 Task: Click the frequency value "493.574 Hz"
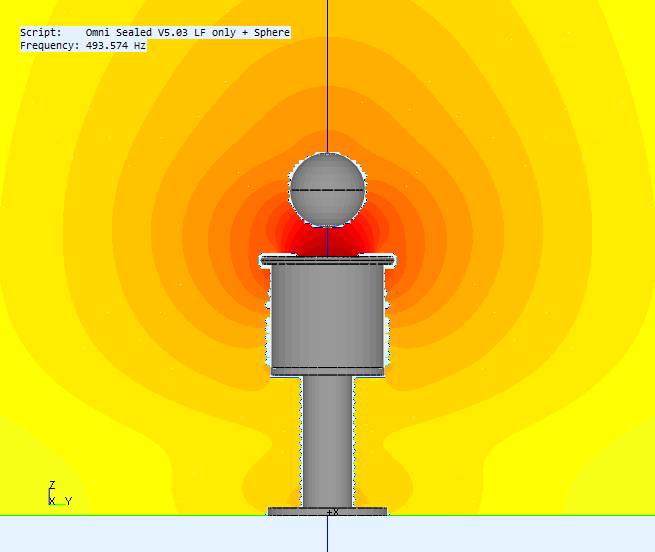(116, 46)
